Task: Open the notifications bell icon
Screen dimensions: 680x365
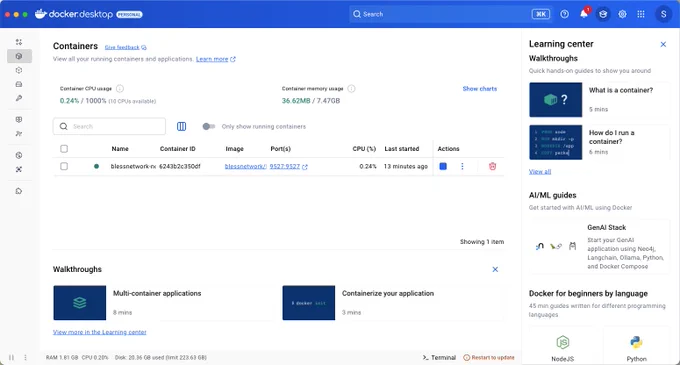Action: point(584,14)
